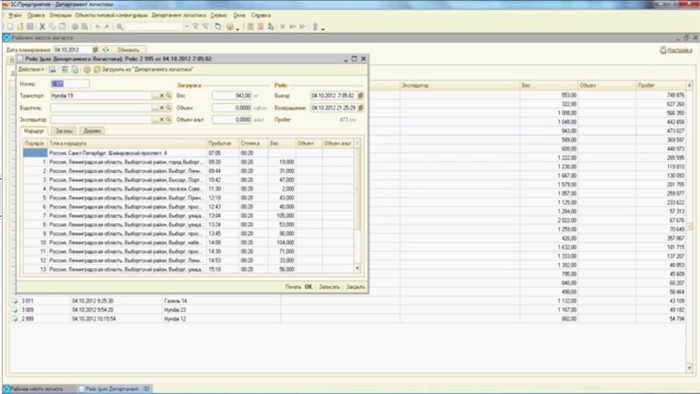This screenshot has width=700, height=394.
Task: Open the Действия dropdown menu
Action: tap(31, 69)
